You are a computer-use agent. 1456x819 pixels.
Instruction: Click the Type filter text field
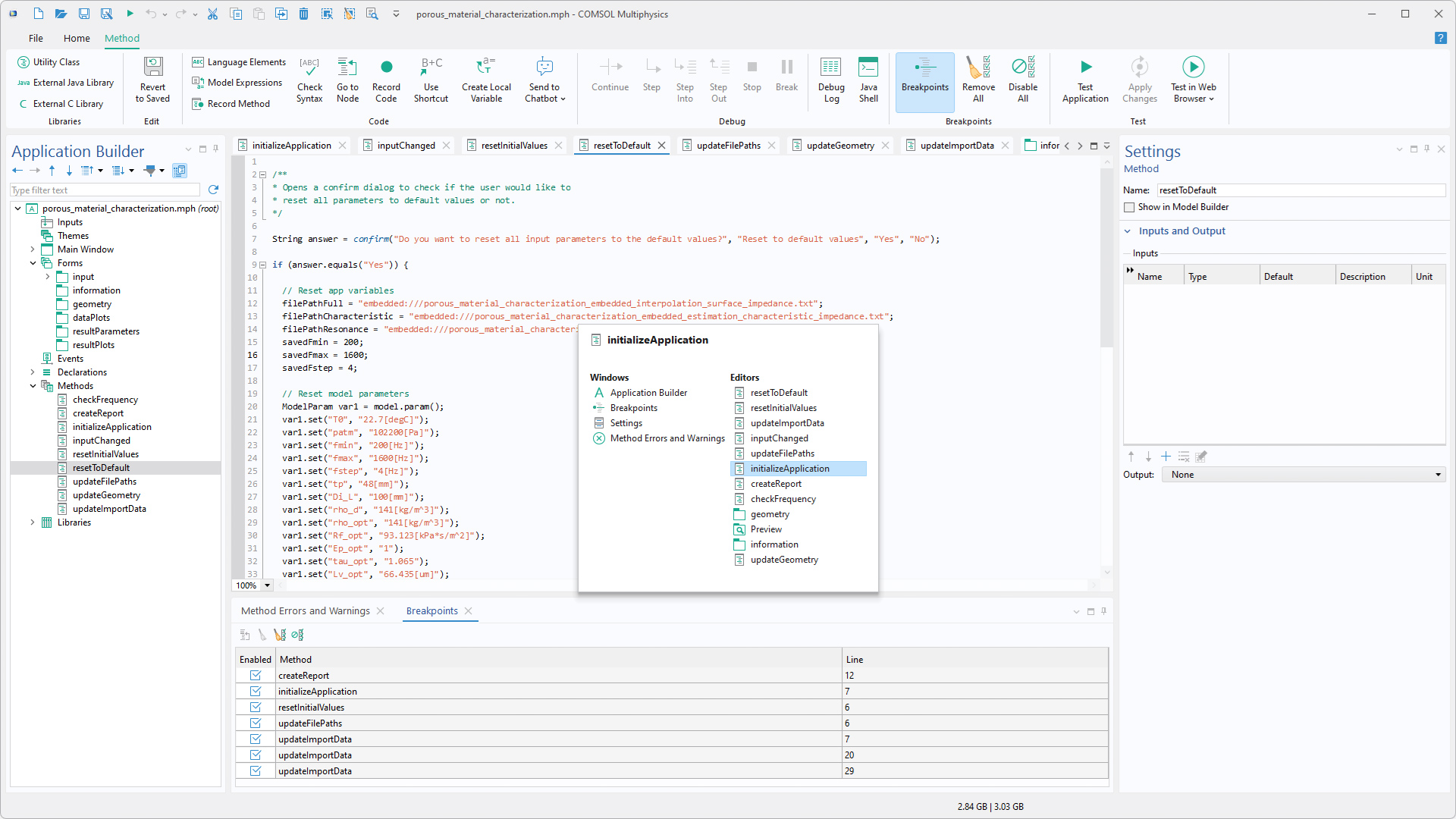pyautogui.click(x=105, y=190)
